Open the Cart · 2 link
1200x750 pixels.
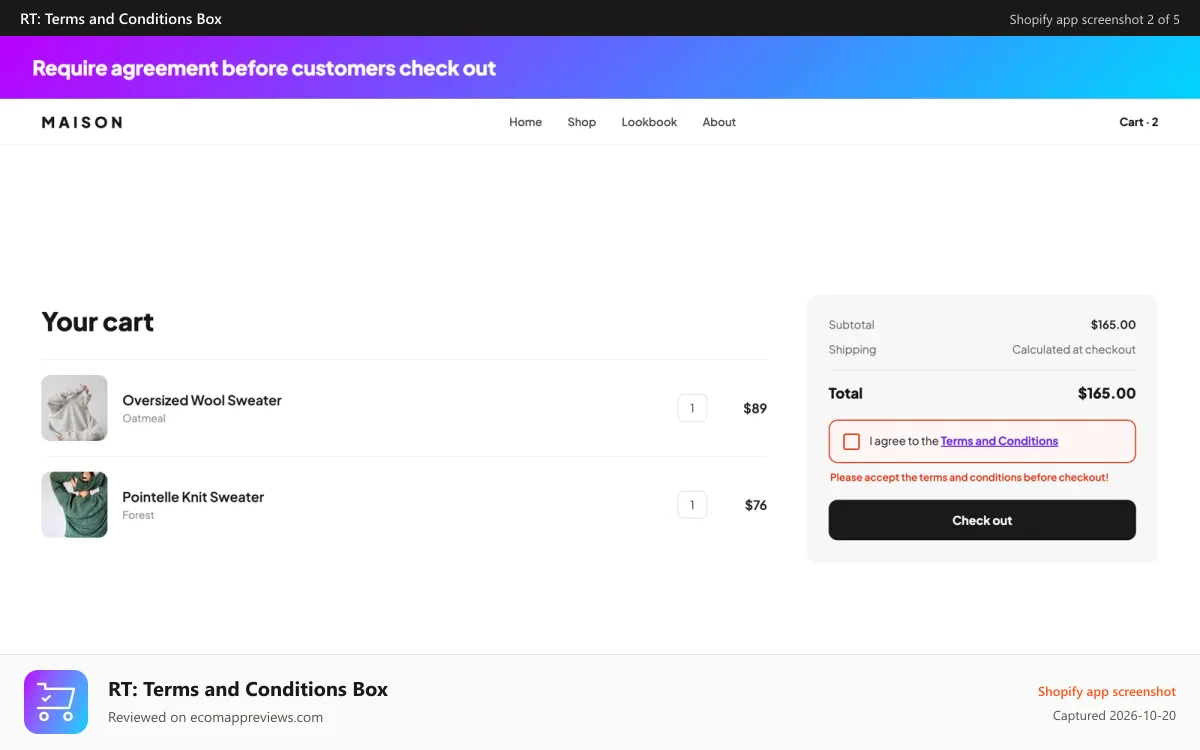tap(1139, 122)
